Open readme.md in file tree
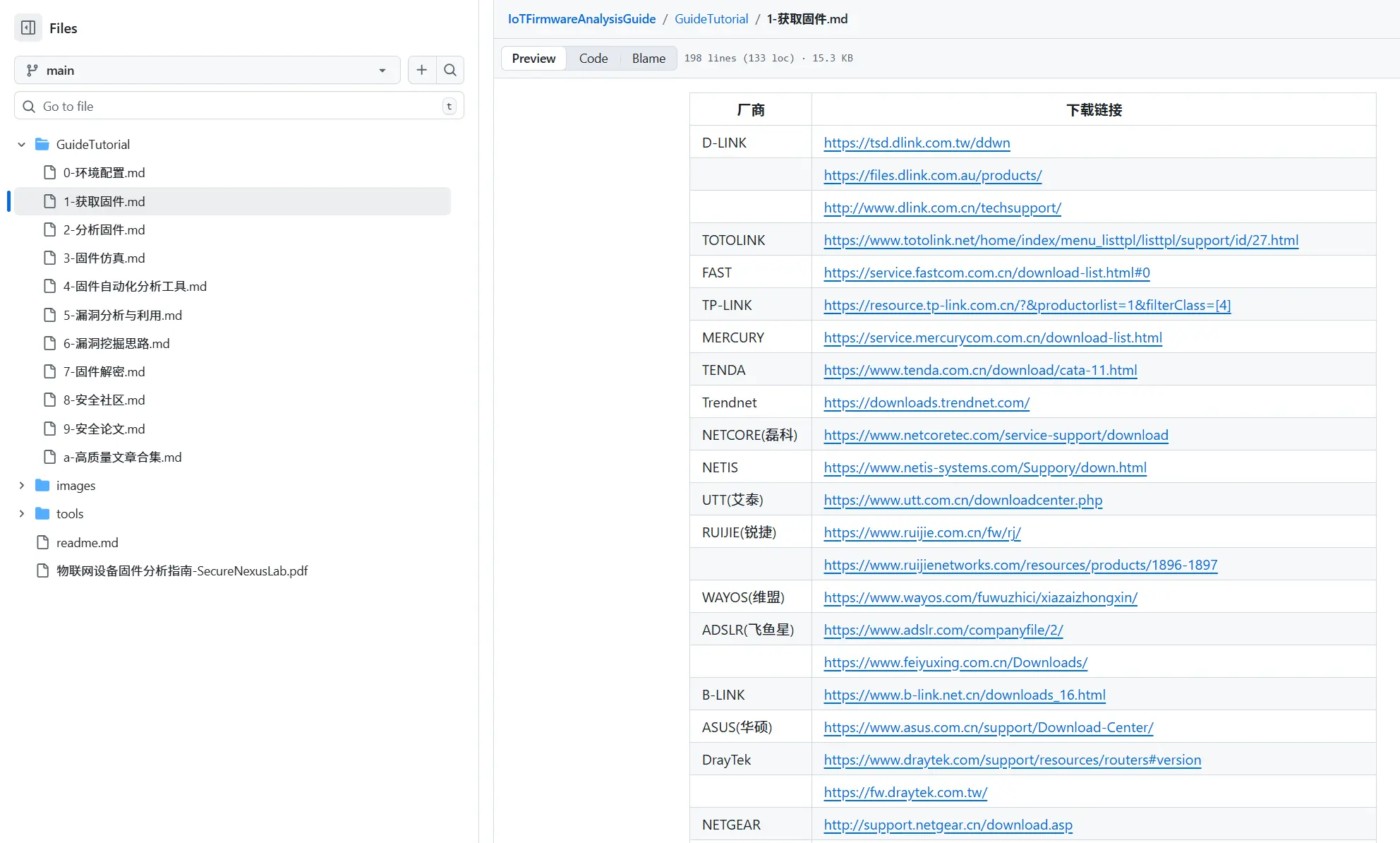This screenshot has width=1400, height=843. click(87, 543)
